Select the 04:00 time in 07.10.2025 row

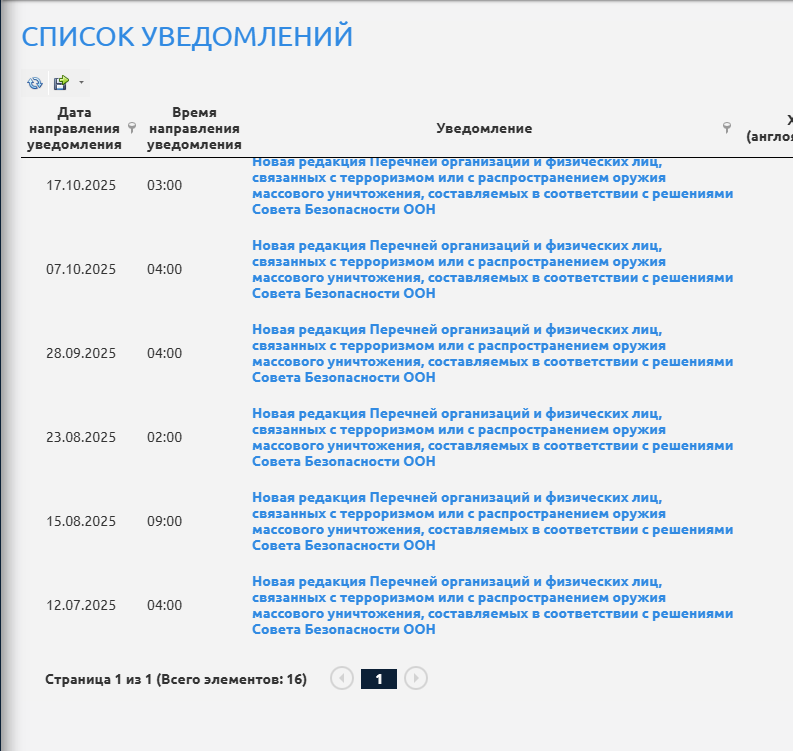pos(164,270)
